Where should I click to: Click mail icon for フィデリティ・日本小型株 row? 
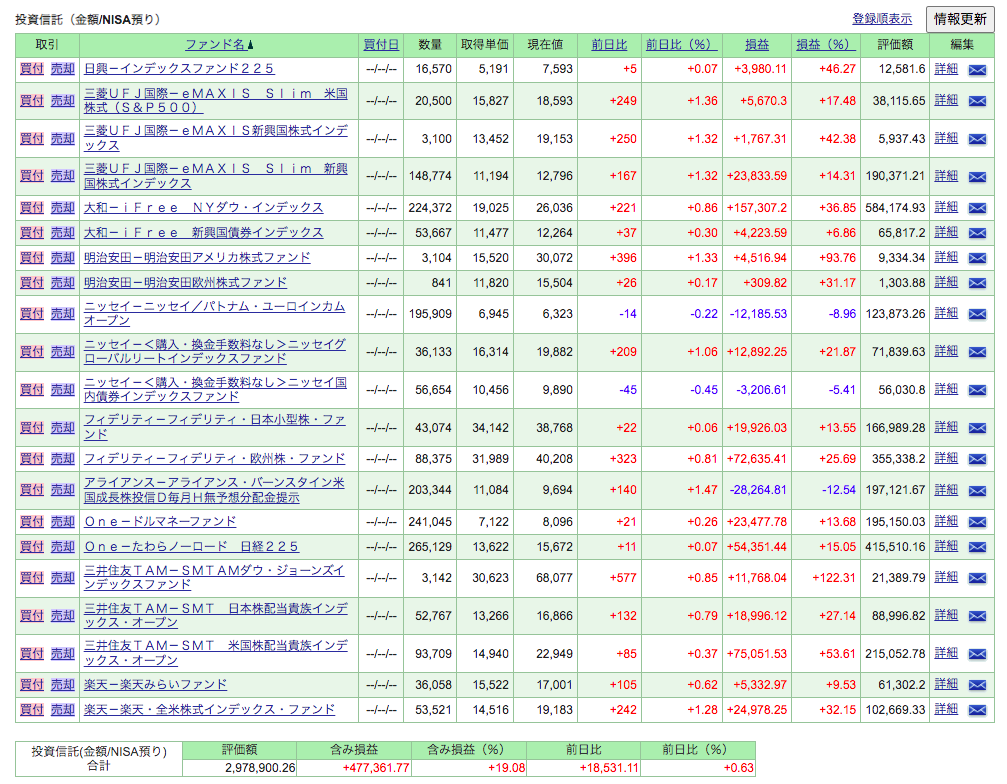[977, 428]
